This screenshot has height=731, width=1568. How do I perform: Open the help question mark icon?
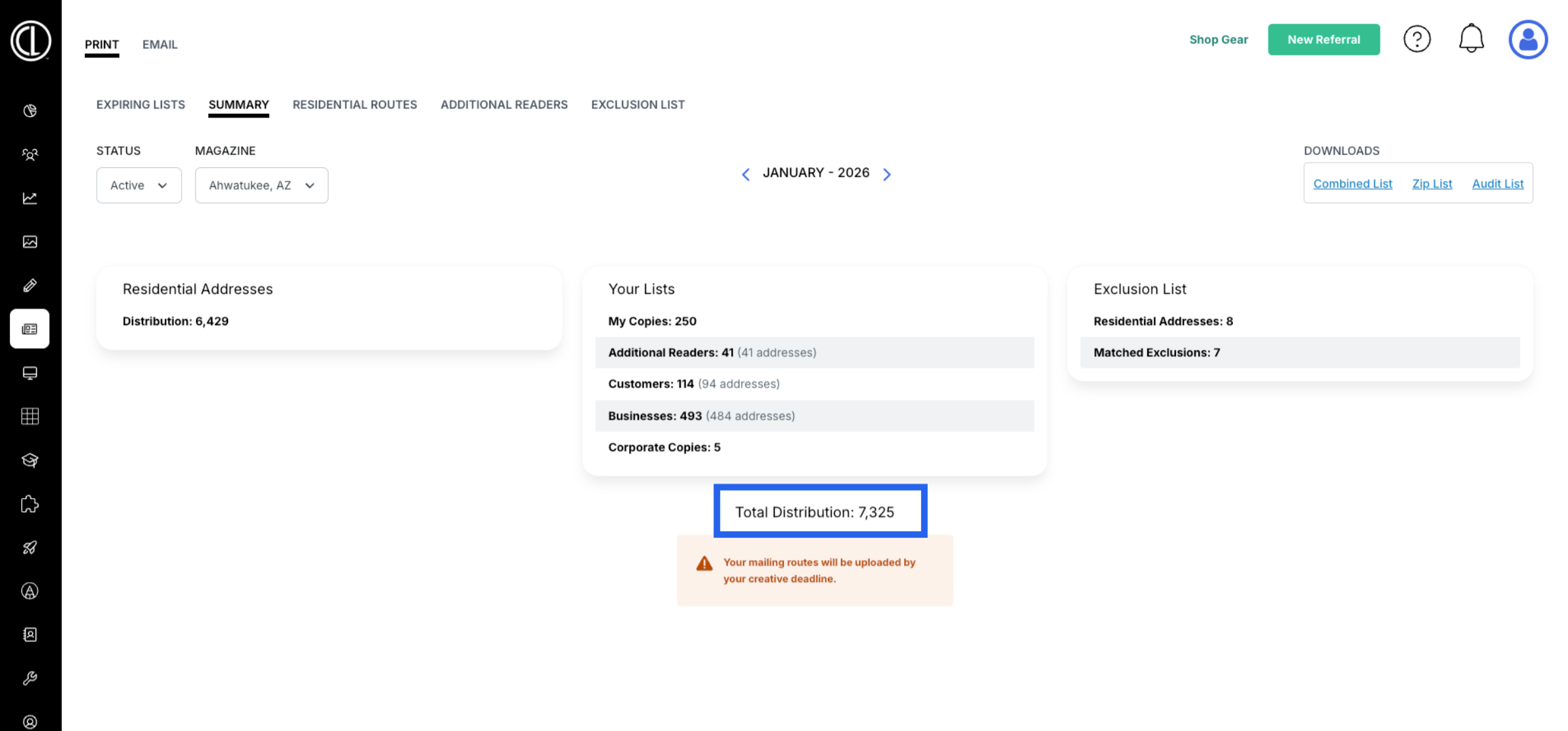click(1416, 39)
